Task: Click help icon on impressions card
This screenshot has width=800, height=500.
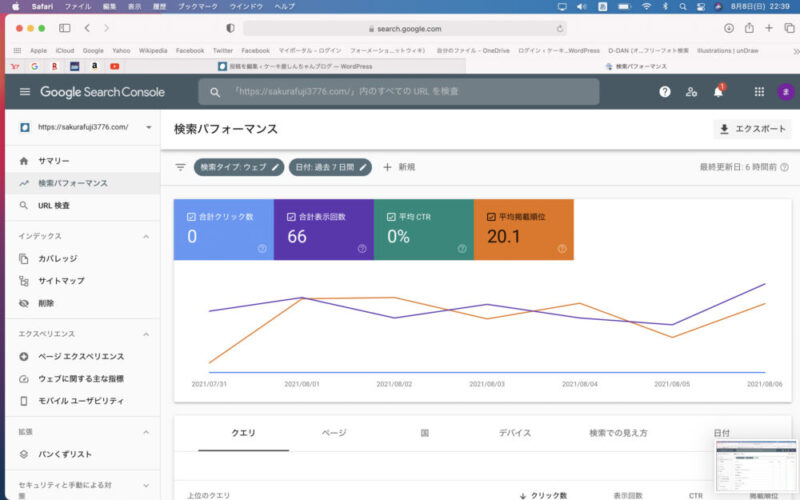Action: [362, 249]
